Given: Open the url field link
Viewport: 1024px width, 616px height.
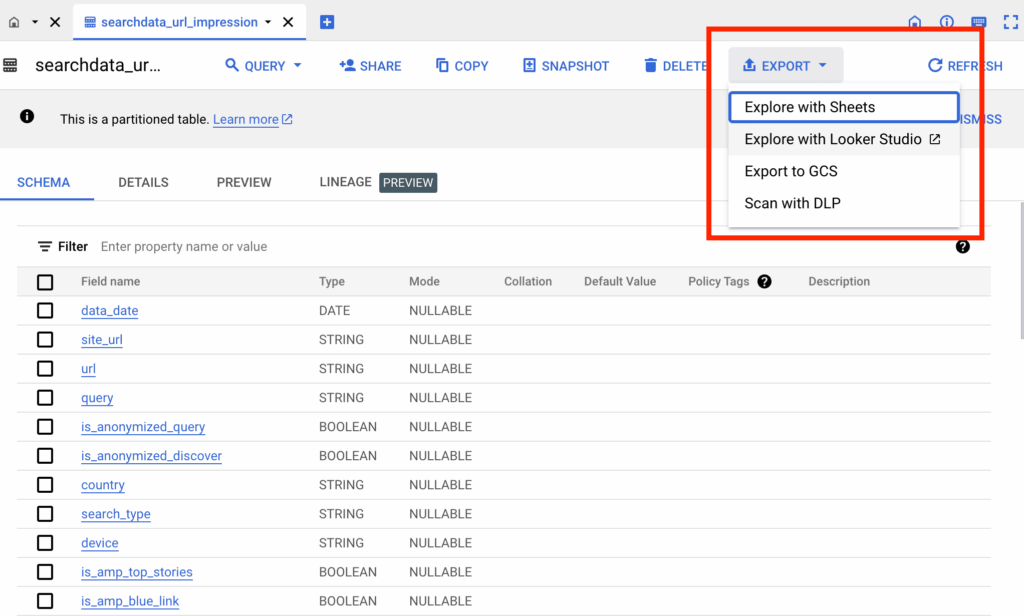Looking at the screenshot, I should tap(88, 369).
